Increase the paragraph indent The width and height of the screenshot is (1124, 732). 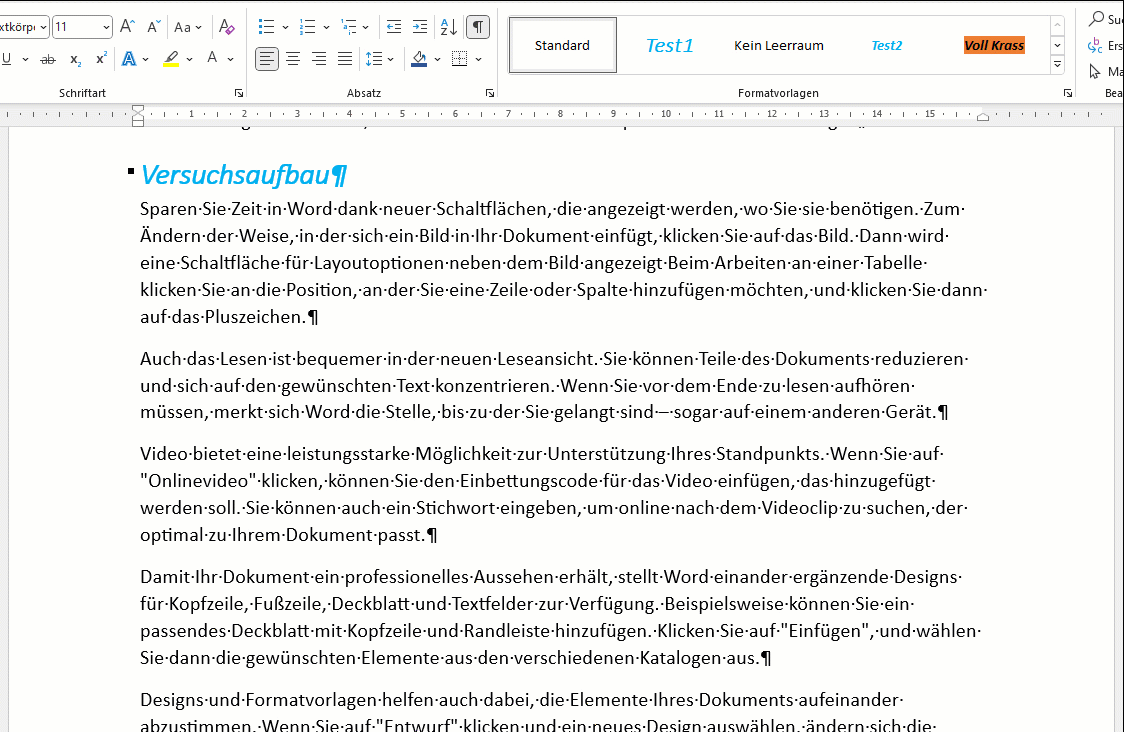click(x=420, y=27)
